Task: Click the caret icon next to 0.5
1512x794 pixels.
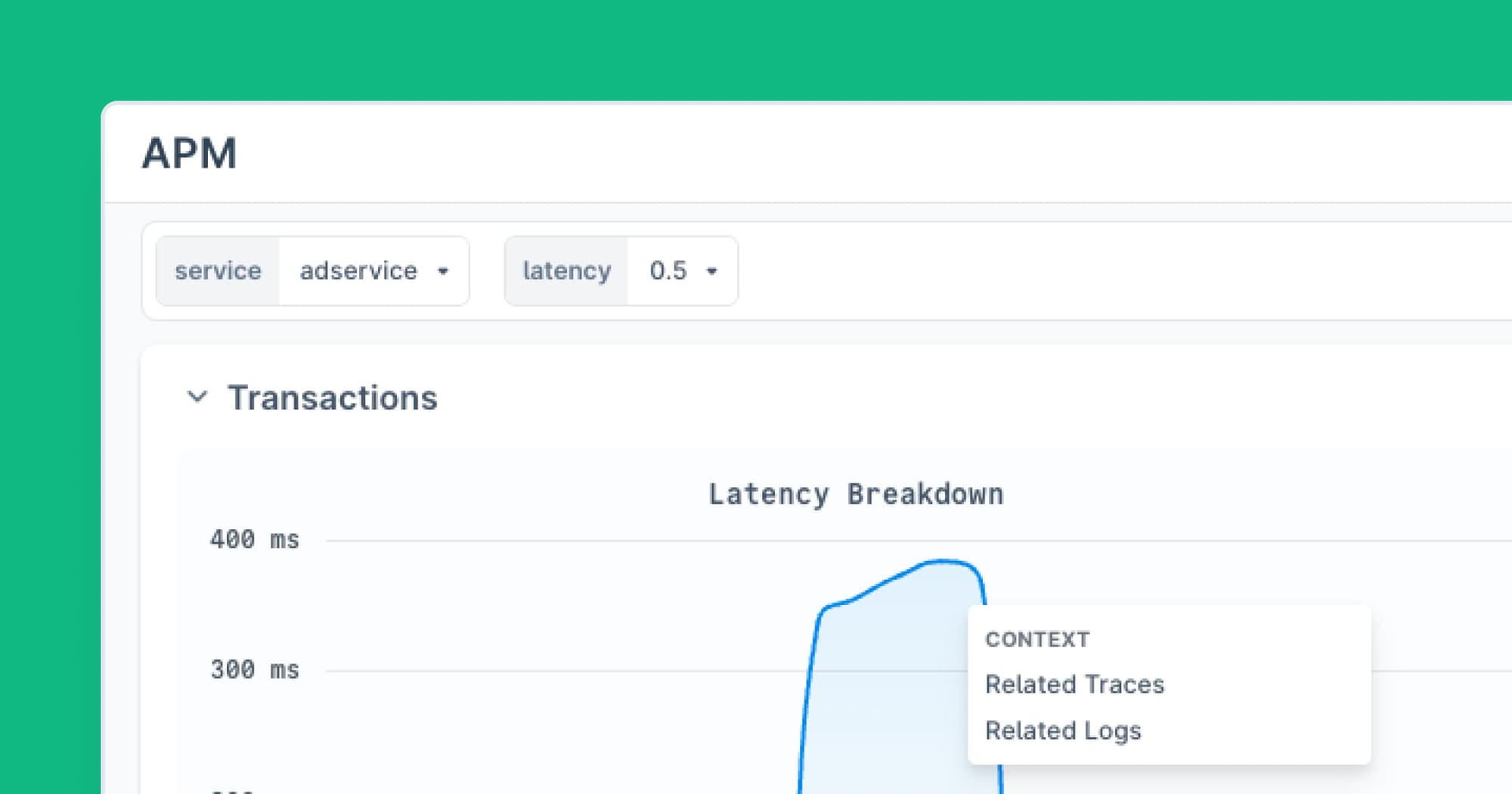Action: click(x=711, y=271)
